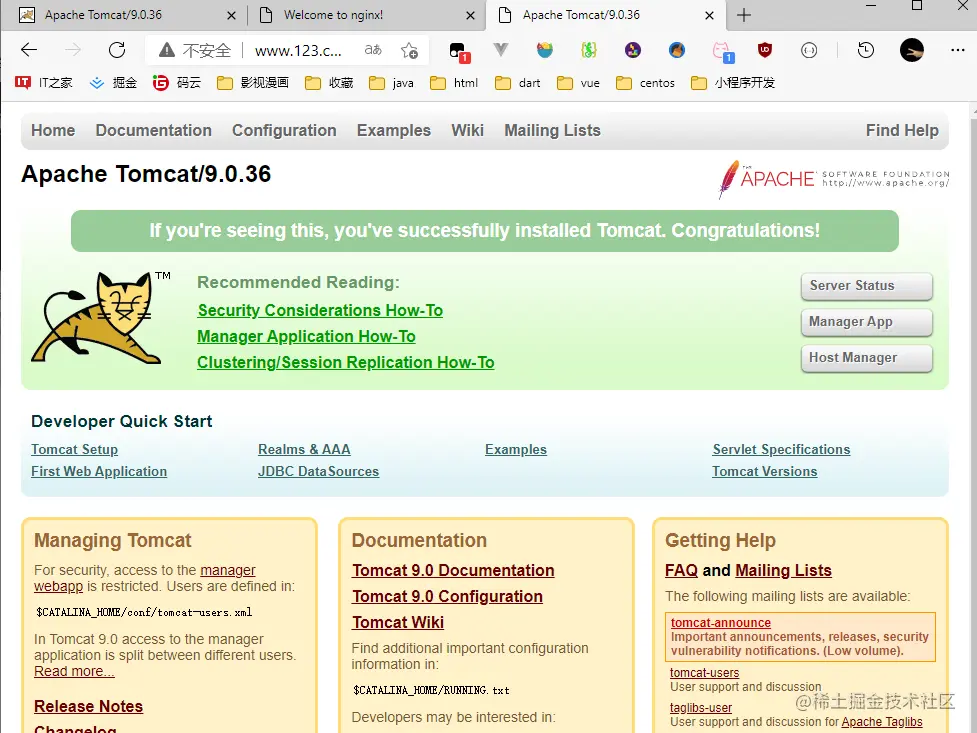Expand the centos bookmark folder

(x=646, y=83)
